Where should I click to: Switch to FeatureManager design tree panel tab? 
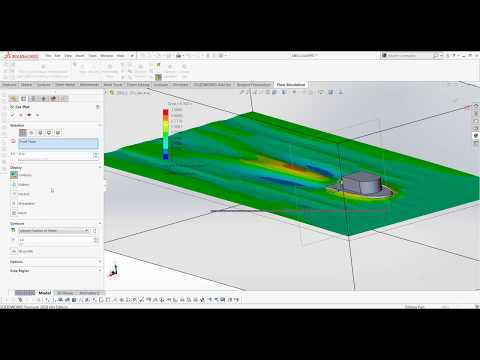click(x=13, y=99)
